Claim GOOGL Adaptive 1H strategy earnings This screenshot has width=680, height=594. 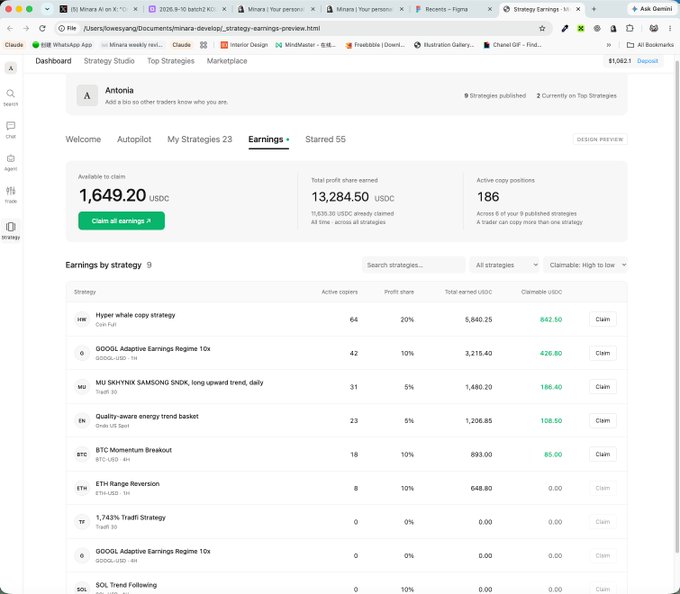coord(603,353)
